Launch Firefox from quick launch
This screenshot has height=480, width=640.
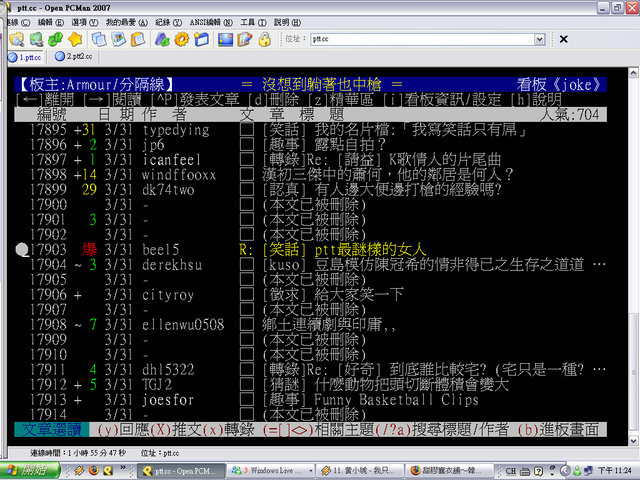point(93,471)
